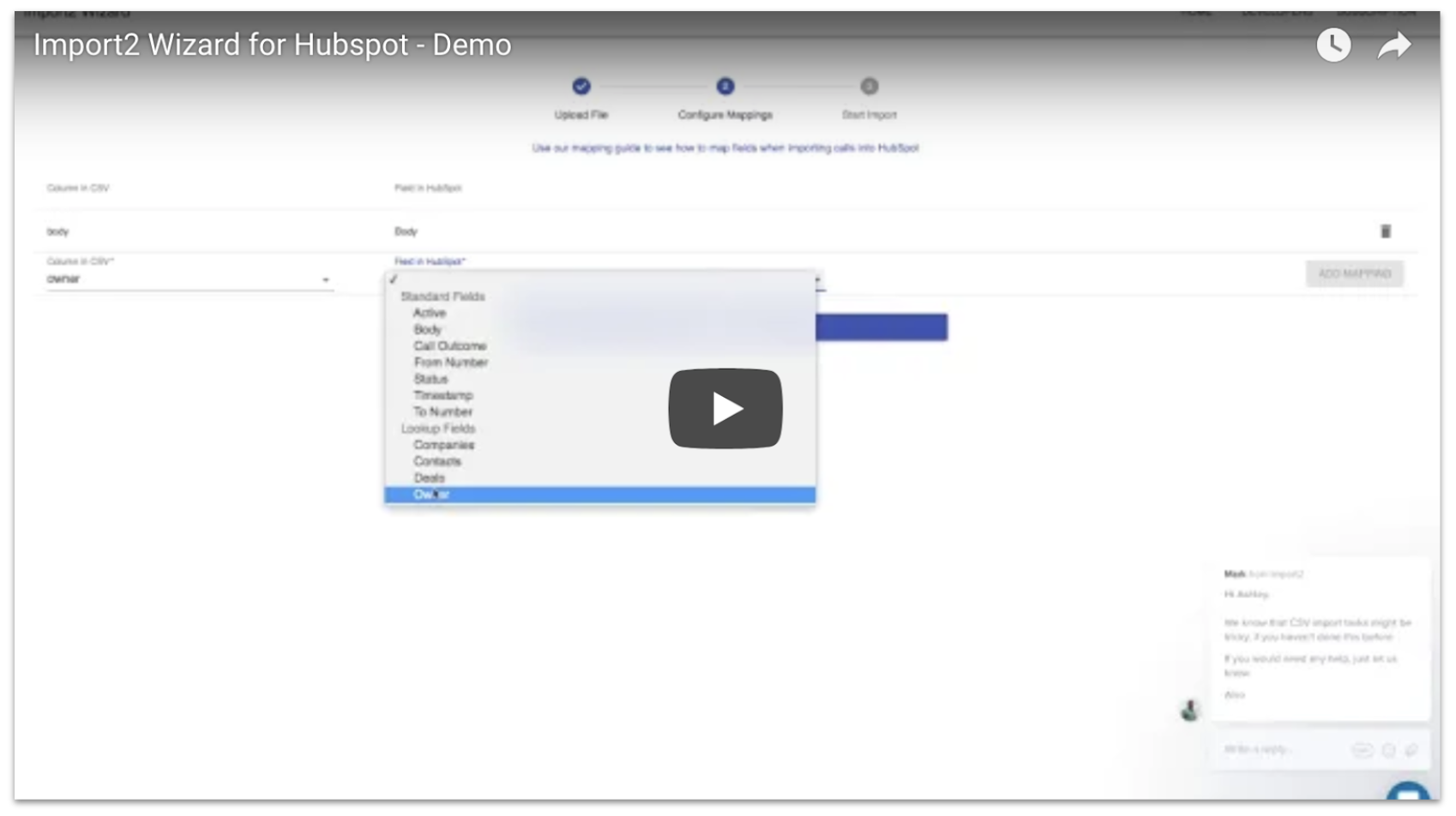The height and width of the screenshot is (816, 1456).
Task: Select Body in the field dropdown list
Action: 427,329
